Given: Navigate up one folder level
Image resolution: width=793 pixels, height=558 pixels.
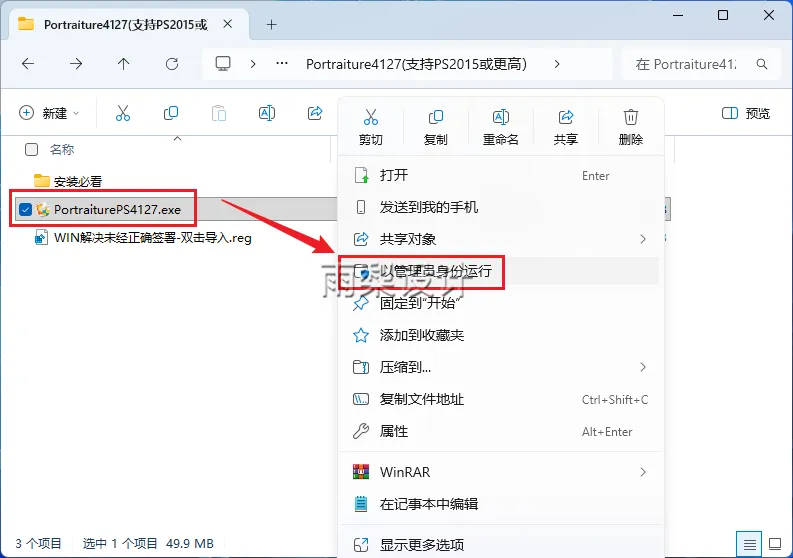Looking at the screenshot, I should point(123,64).
